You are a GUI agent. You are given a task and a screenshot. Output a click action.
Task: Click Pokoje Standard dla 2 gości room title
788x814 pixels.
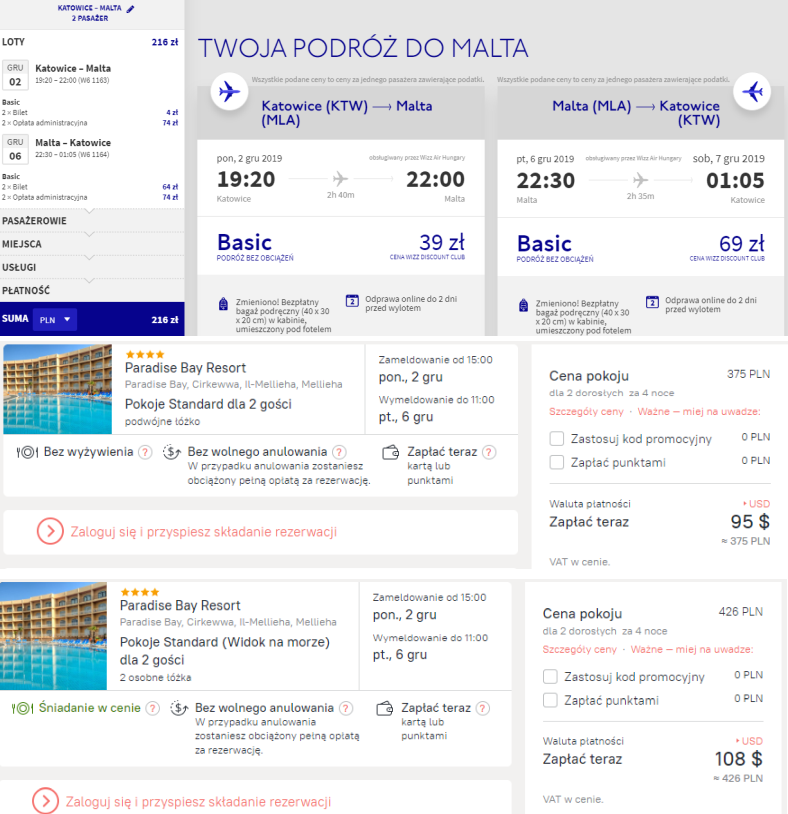click(x=208, y=404)
